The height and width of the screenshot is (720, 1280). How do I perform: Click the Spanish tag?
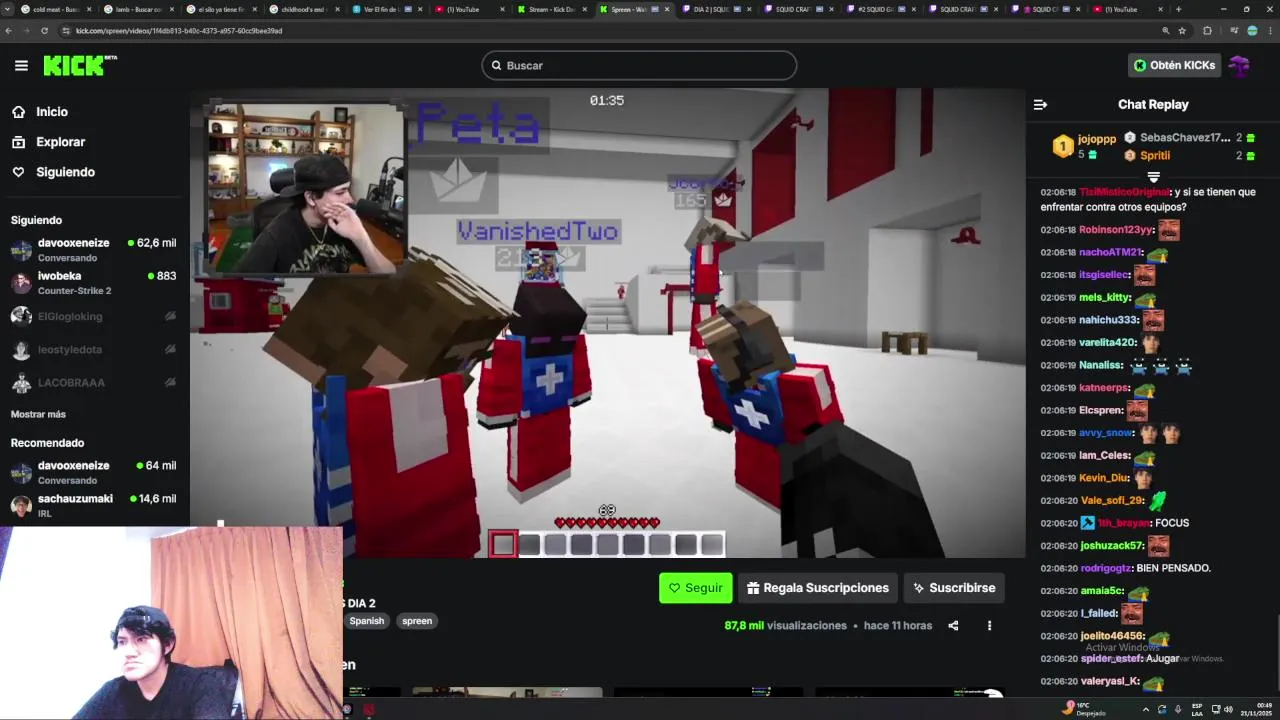tap(367, 621)
